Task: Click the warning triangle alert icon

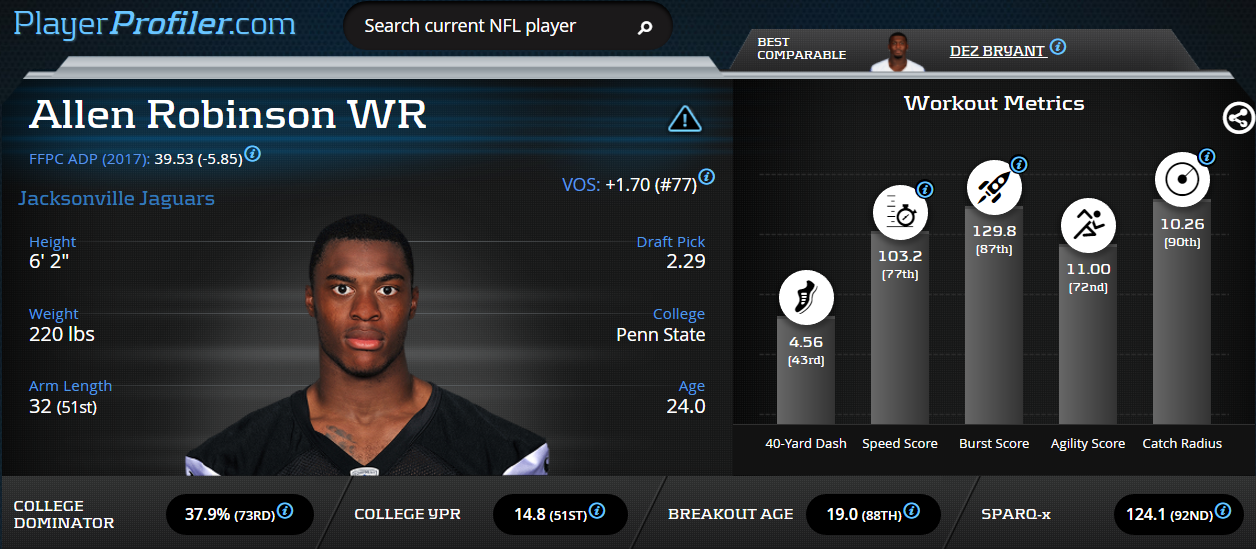Action: [x=684, y=119]
